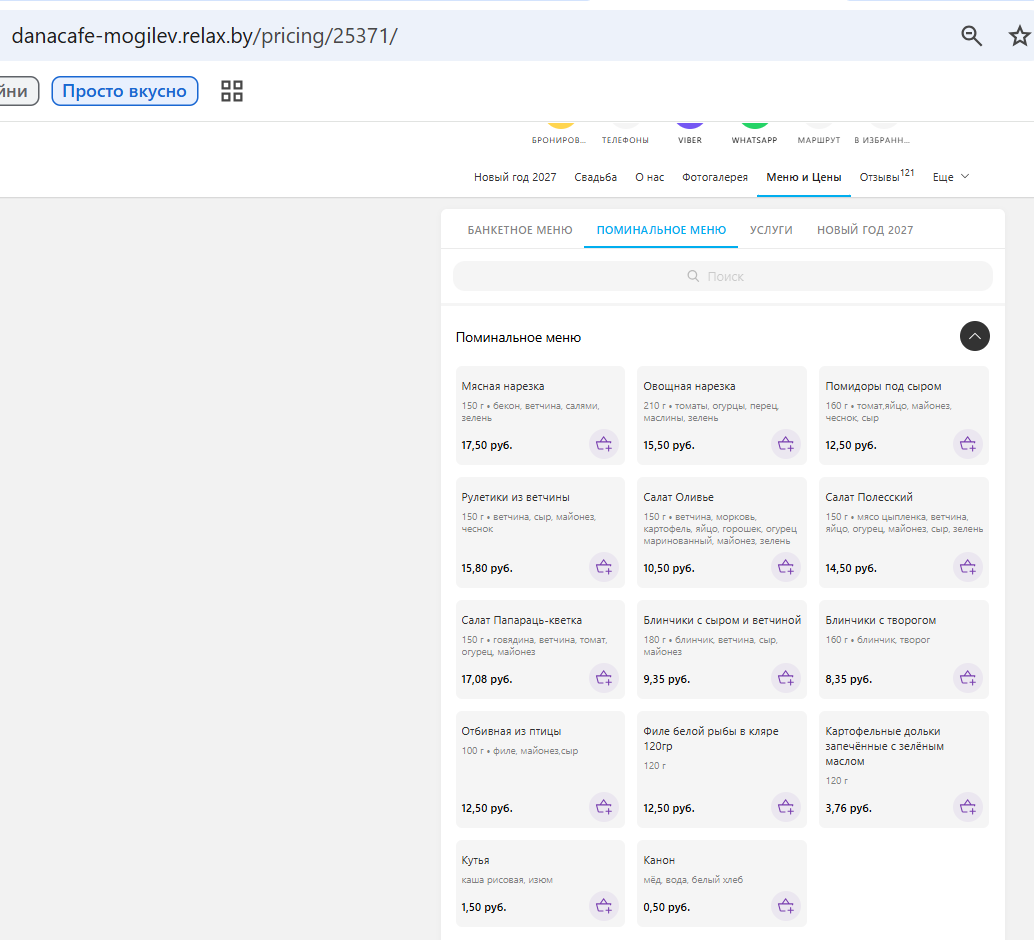Open the Фотогалерея page
Viewport: 1034px width, 940px height.
coord(715,177)
